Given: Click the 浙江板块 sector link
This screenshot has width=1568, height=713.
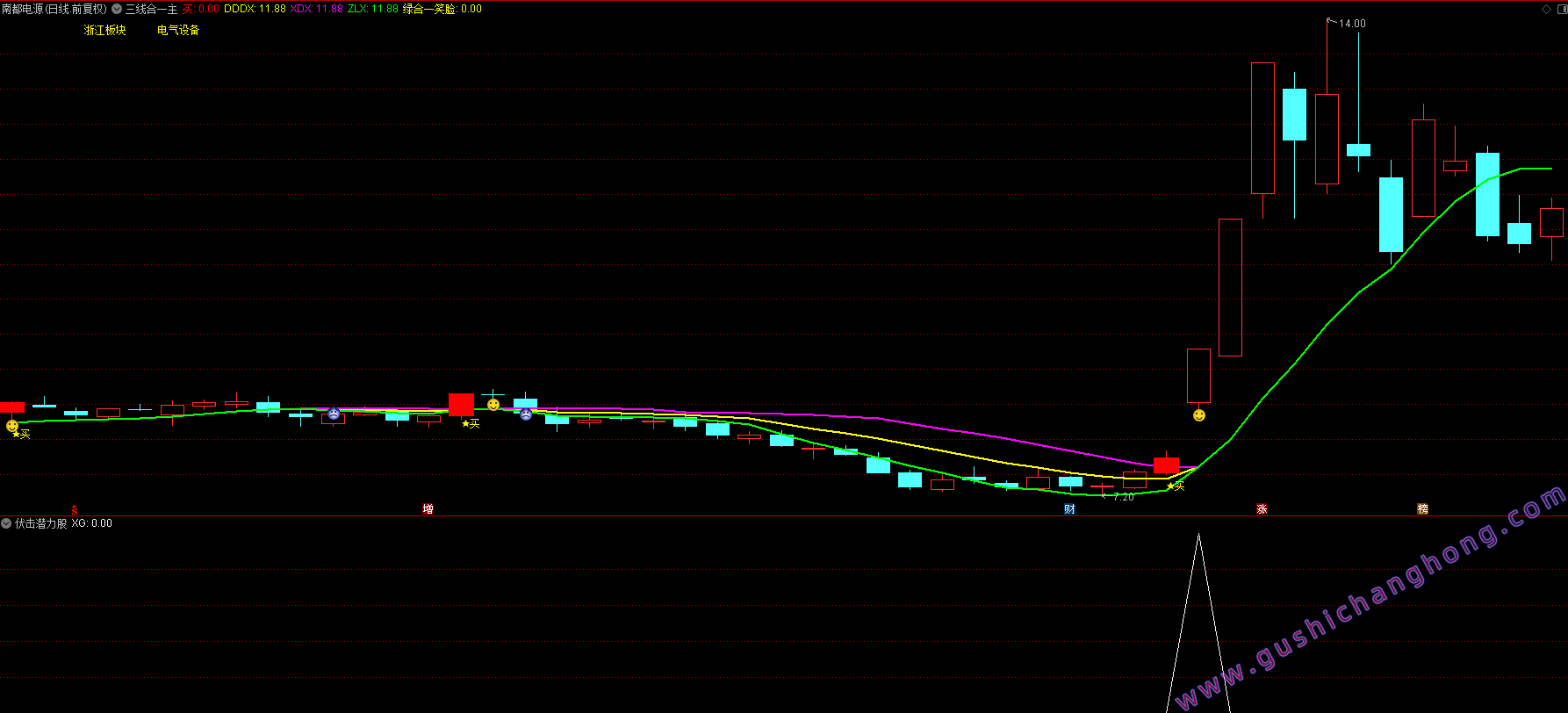Looking at the screenshot, I should (104, 30).
